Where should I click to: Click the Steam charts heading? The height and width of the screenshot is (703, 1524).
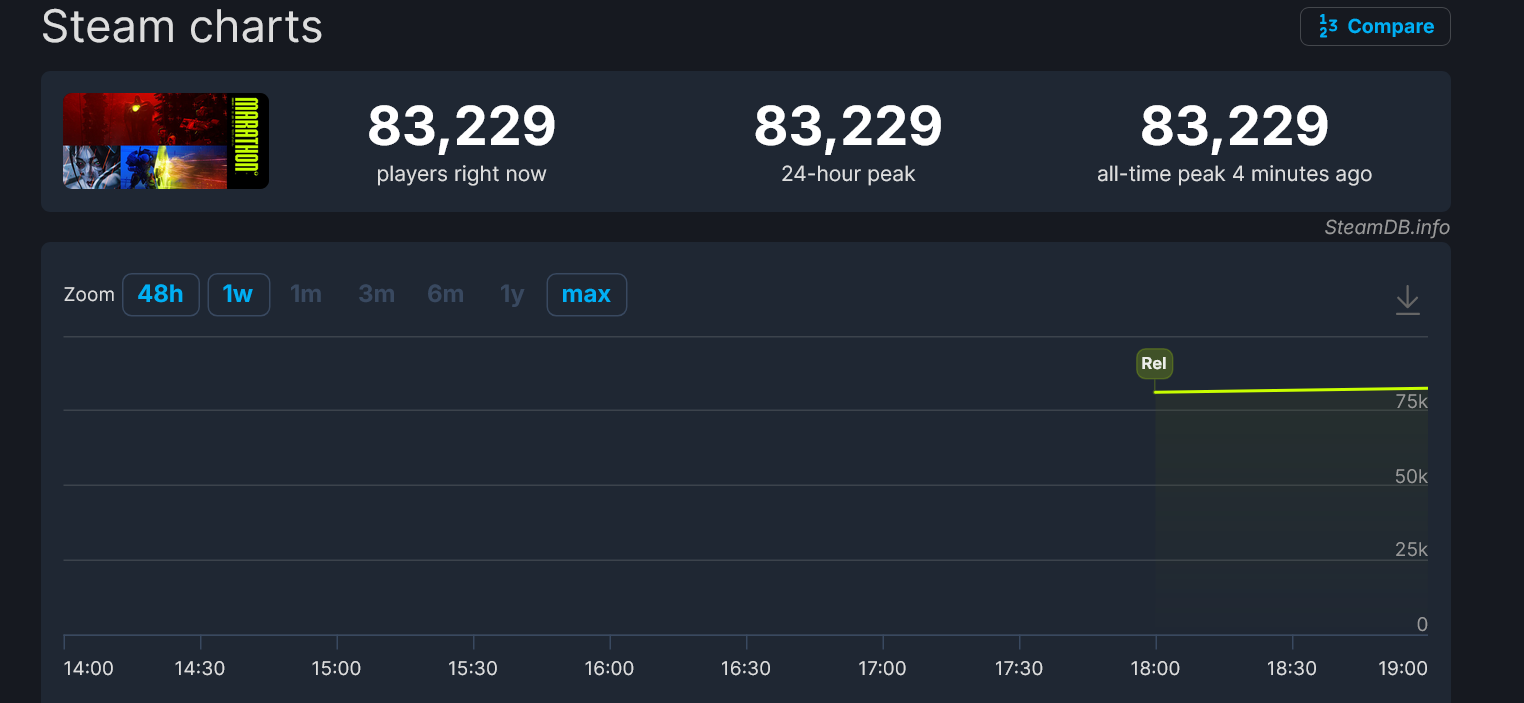(x=182, y=27)
